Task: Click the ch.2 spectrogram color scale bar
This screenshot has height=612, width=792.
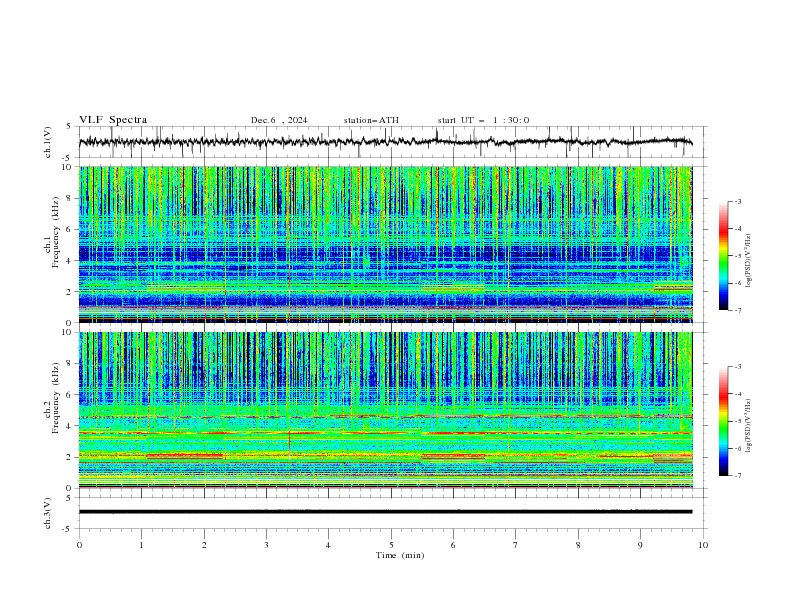Action: (723, 421)
